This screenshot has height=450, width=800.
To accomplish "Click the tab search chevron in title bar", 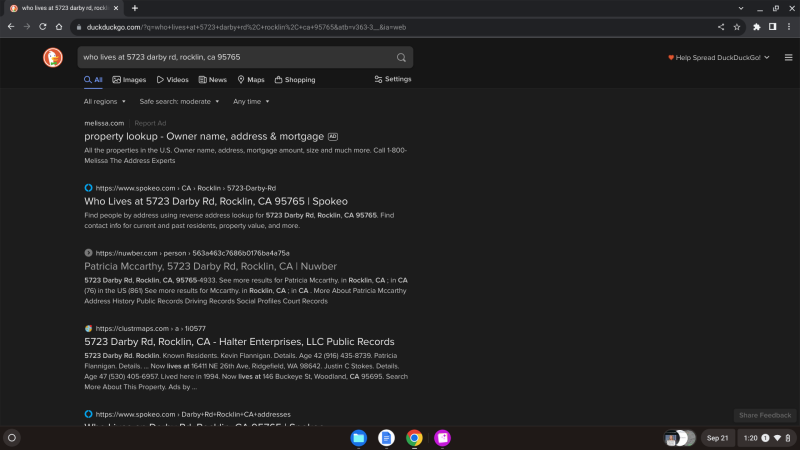I will click(x=741, y=8).
